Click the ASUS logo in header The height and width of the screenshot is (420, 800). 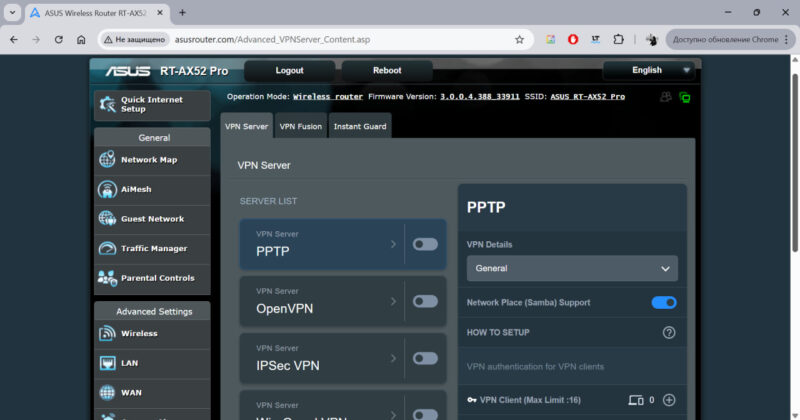pyautogui.click(x=128, y=71)
